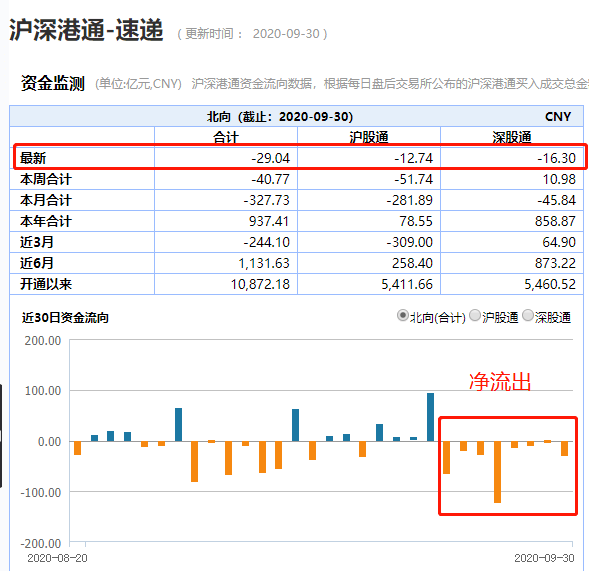The height and width of the screenshot is (571, 589).
Task: Click the 北向 (截止: 2020-09-30) table header
Action: pos(280,117)
